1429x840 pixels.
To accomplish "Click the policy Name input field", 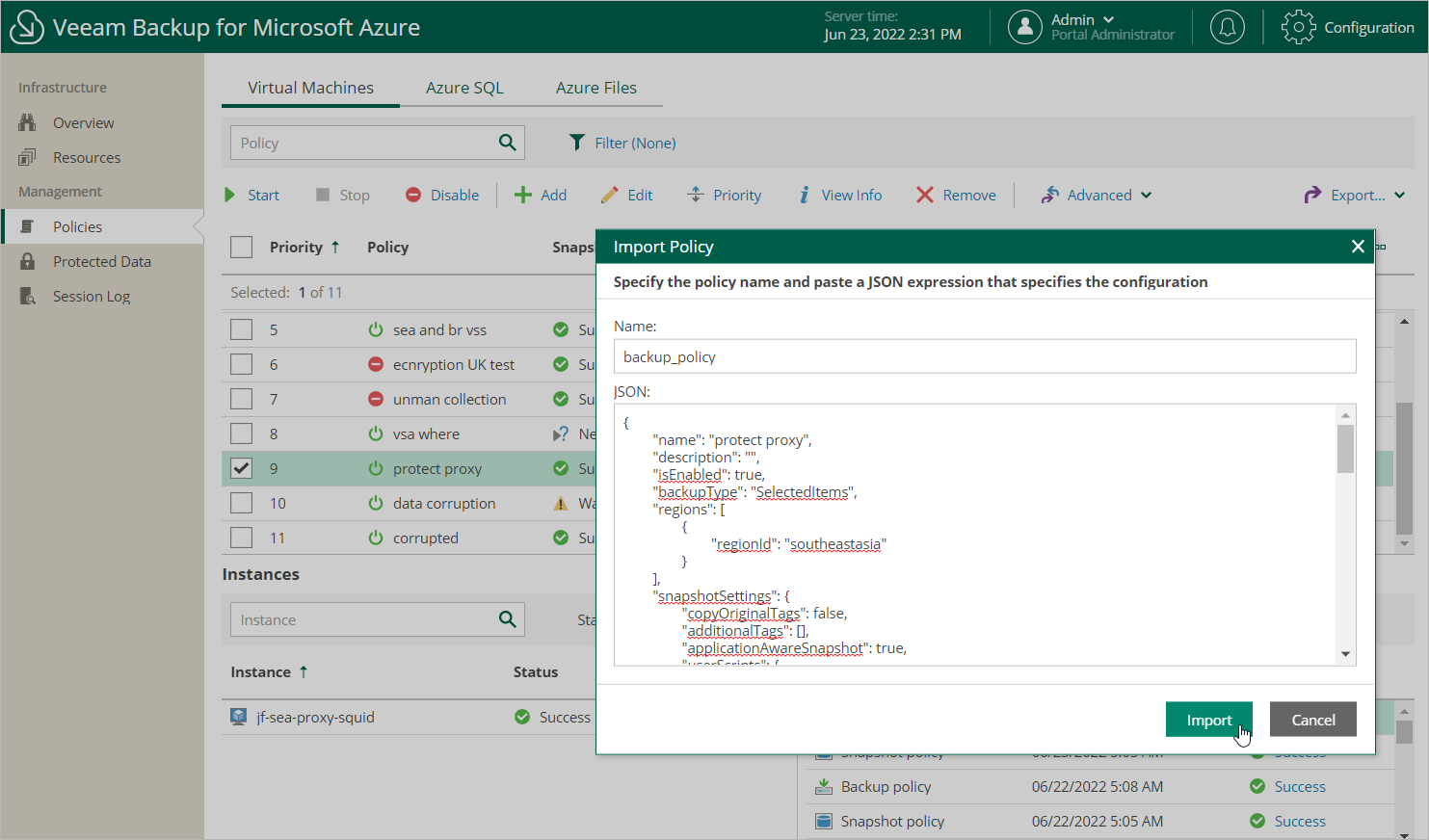I will pyautogui.click(x=985, y=356).
